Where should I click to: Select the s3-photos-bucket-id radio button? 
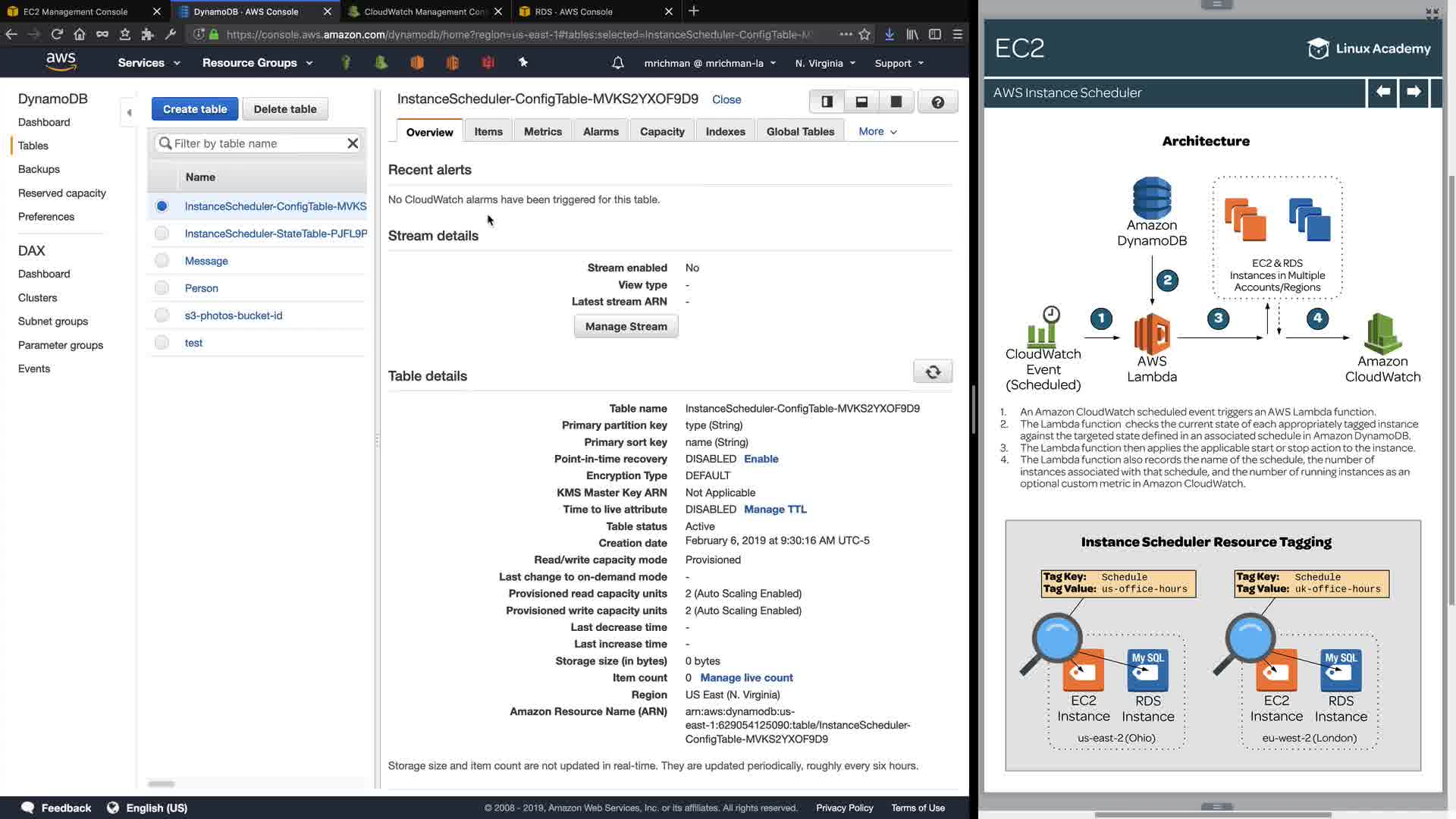pyautogui.click(x=162, y=315)
